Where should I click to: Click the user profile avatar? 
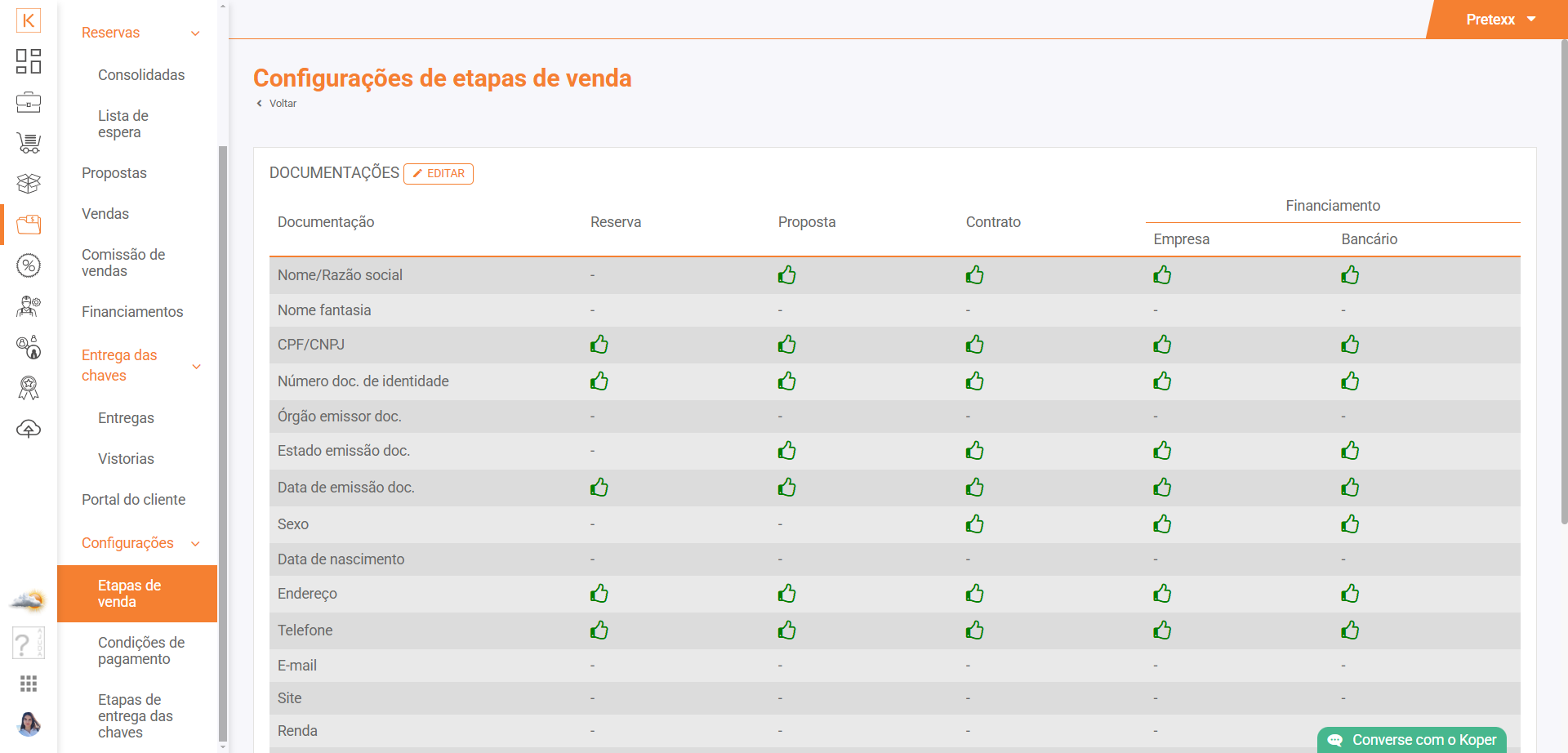29,724
